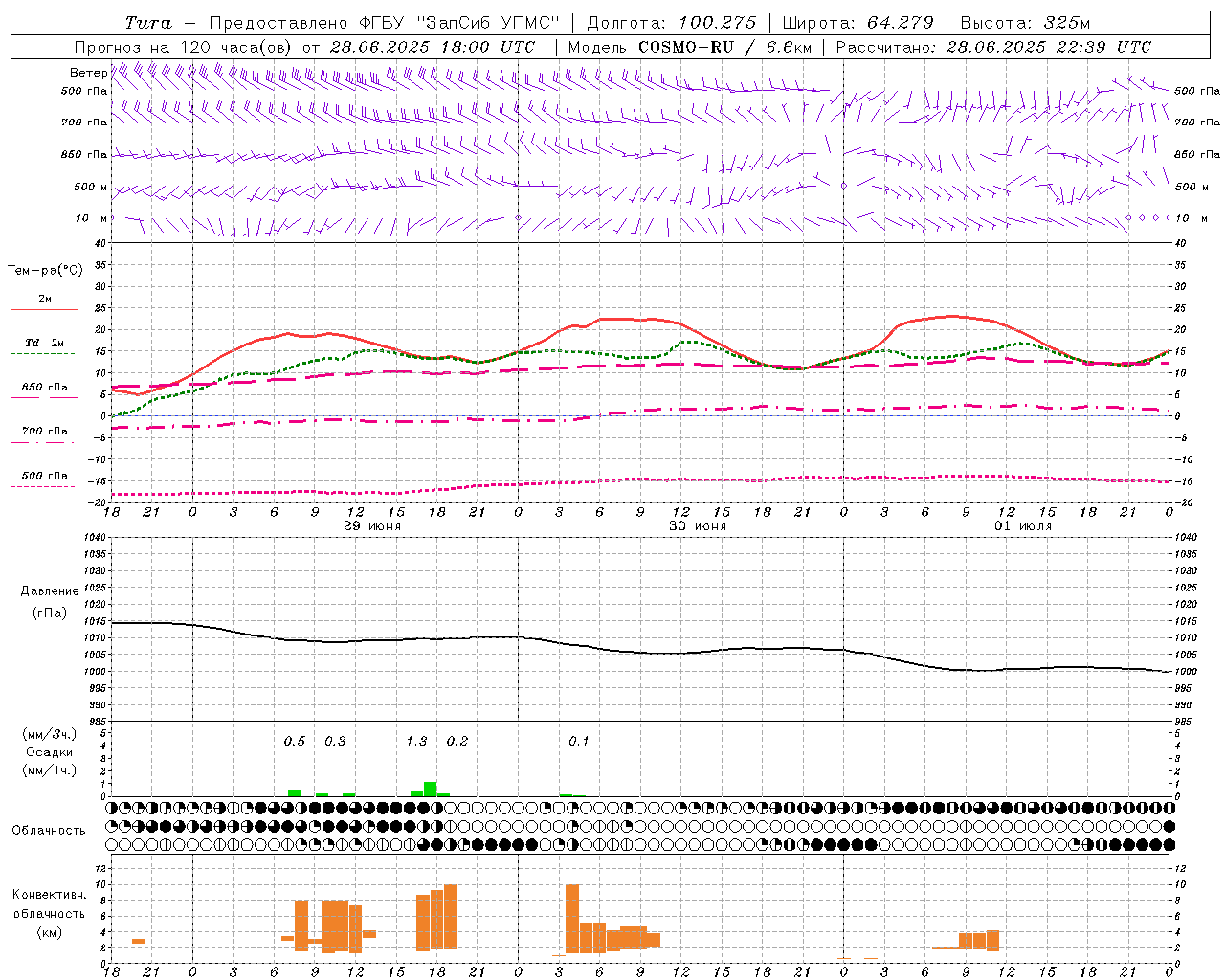Screen dimensions: 1225x980
Task: Click the "Ветер" wind panel label
Action: 89,73
